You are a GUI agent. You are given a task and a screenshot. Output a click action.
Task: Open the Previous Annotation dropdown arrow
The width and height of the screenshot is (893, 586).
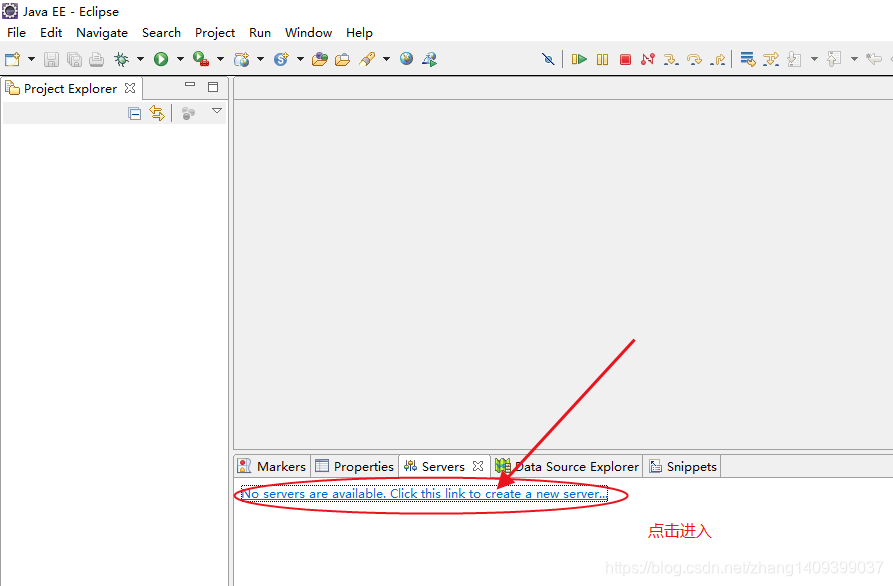(x=854, y=59)
